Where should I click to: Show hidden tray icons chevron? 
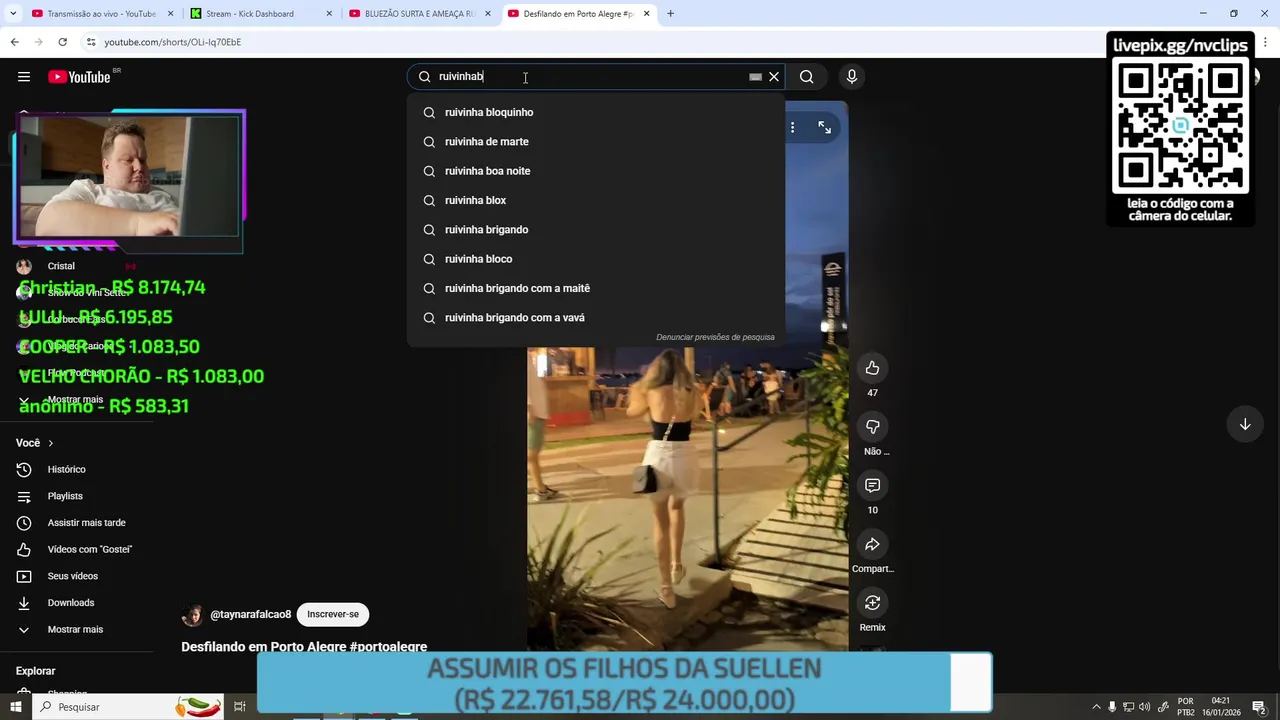[x=1096, y=707]
